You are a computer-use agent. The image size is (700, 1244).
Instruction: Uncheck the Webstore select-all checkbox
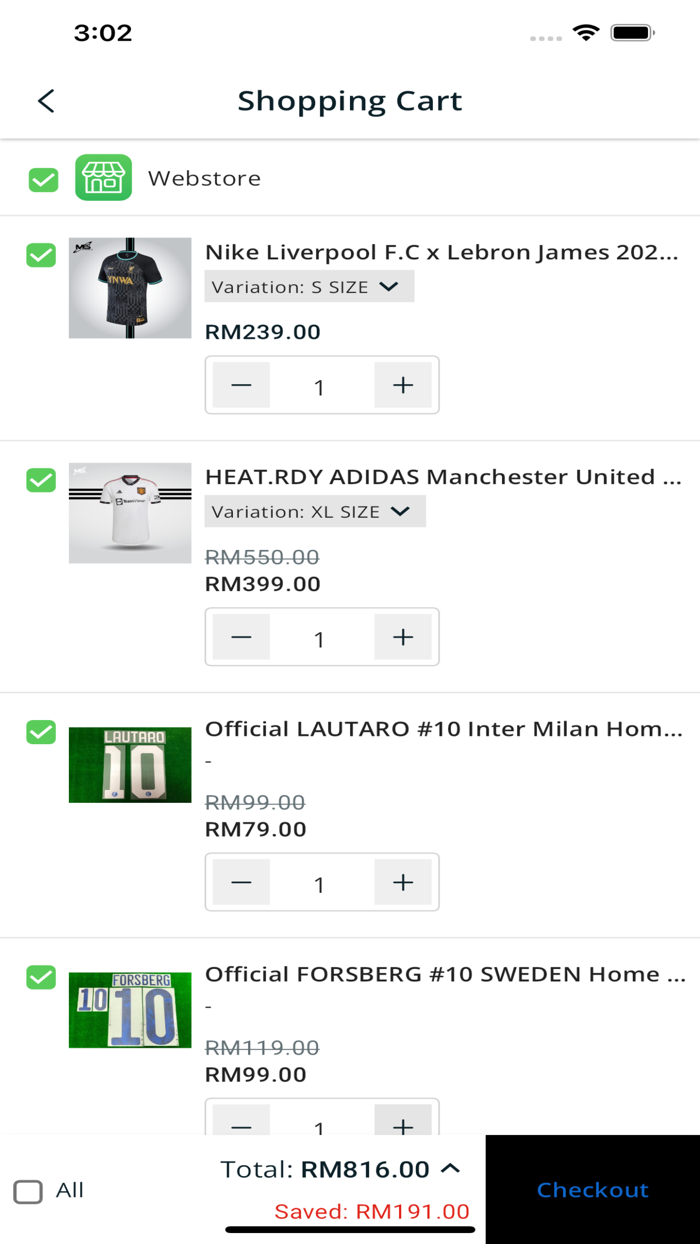tap(42, 180)
